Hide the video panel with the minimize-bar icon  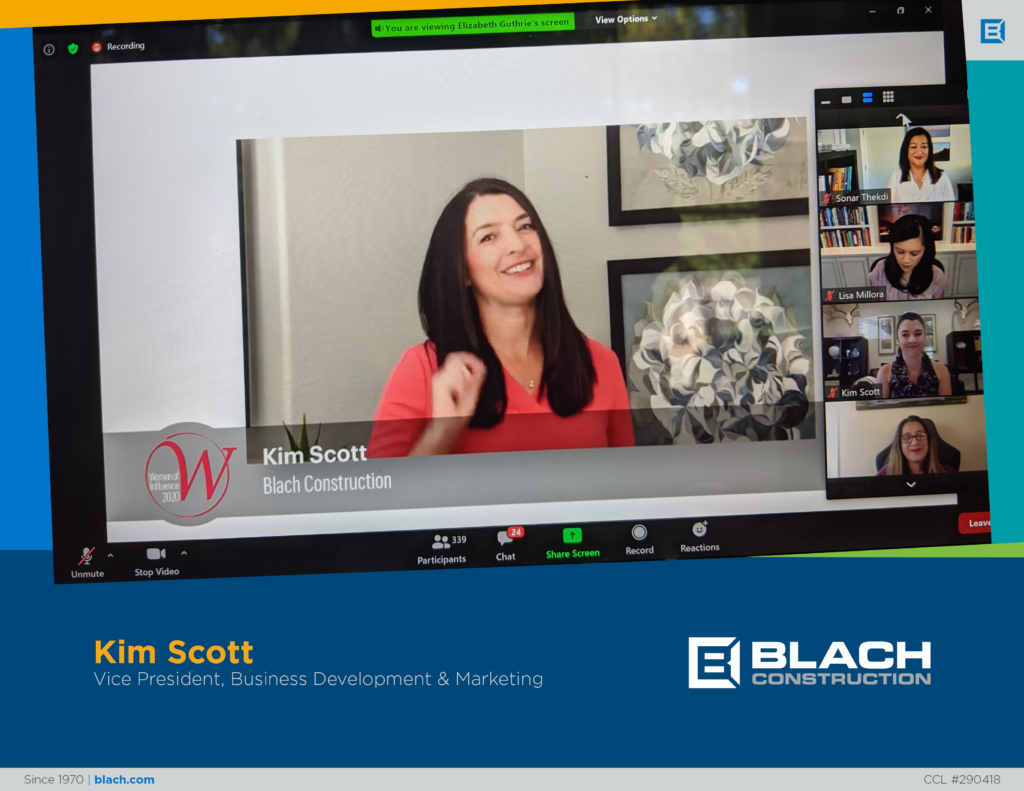tap(826, 101)
